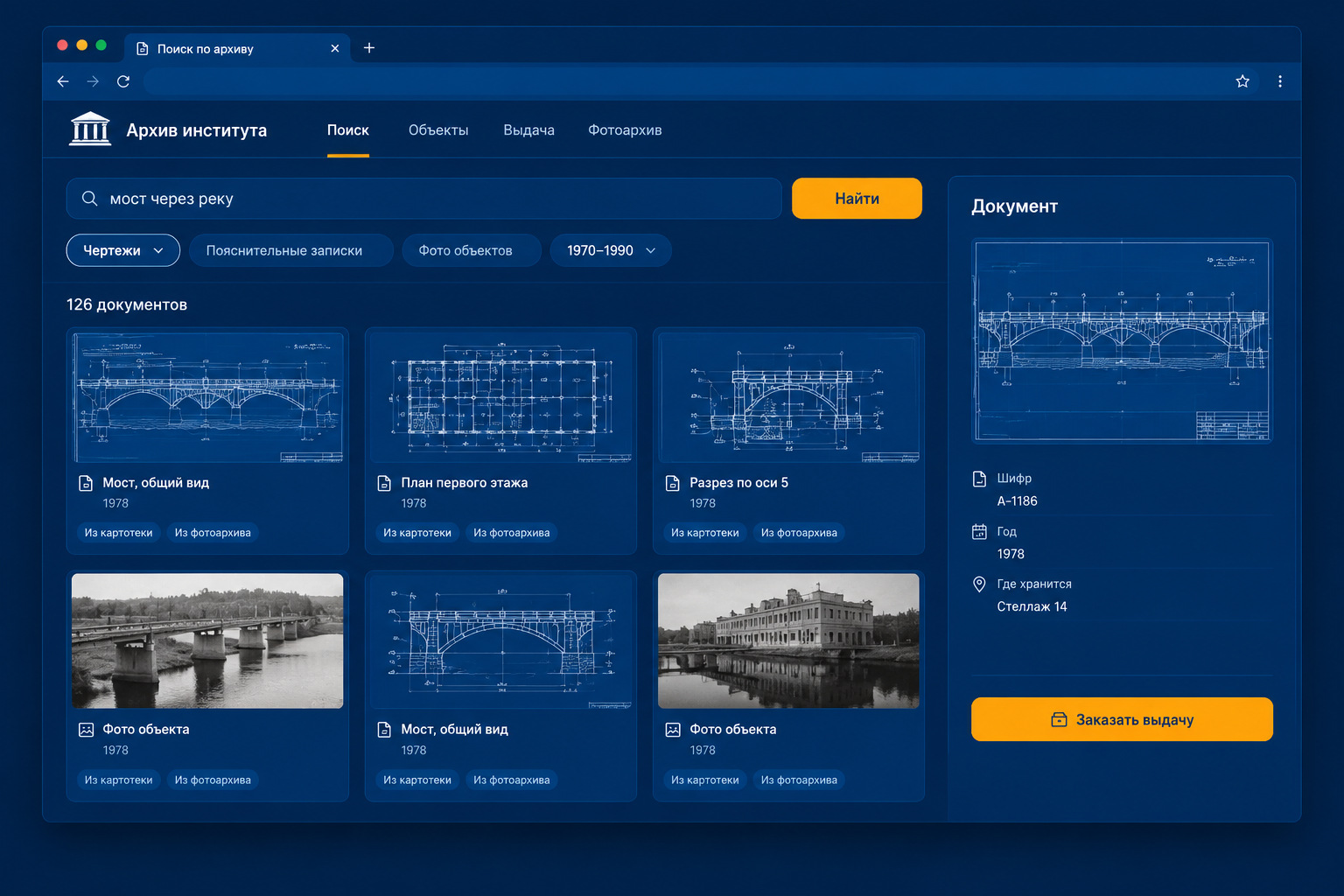
Task: Click the document icon next to 'Разрез по оси 5'
Action: [x=673, y=483]
